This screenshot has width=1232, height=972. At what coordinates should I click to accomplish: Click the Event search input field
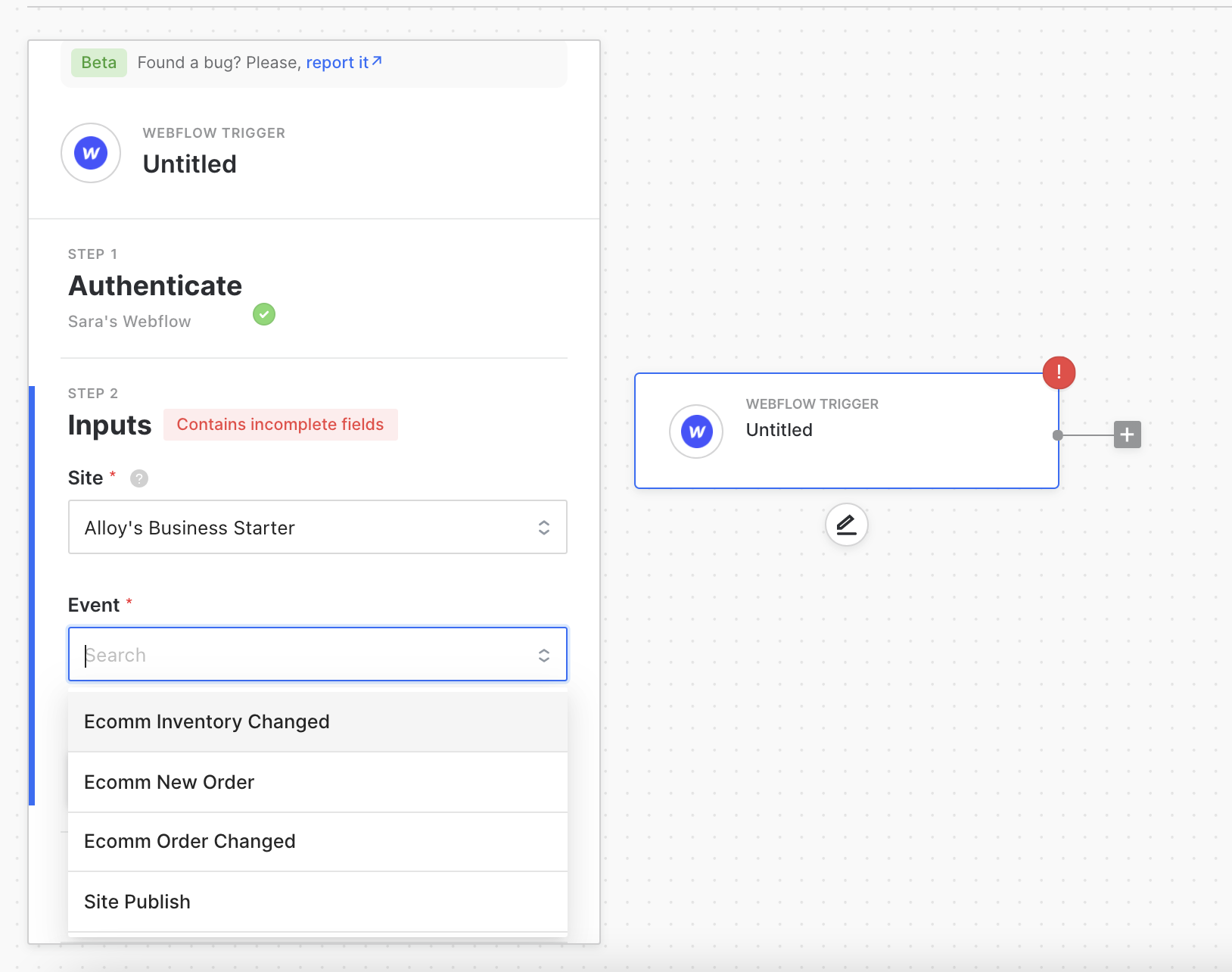[x=303, y=655]
